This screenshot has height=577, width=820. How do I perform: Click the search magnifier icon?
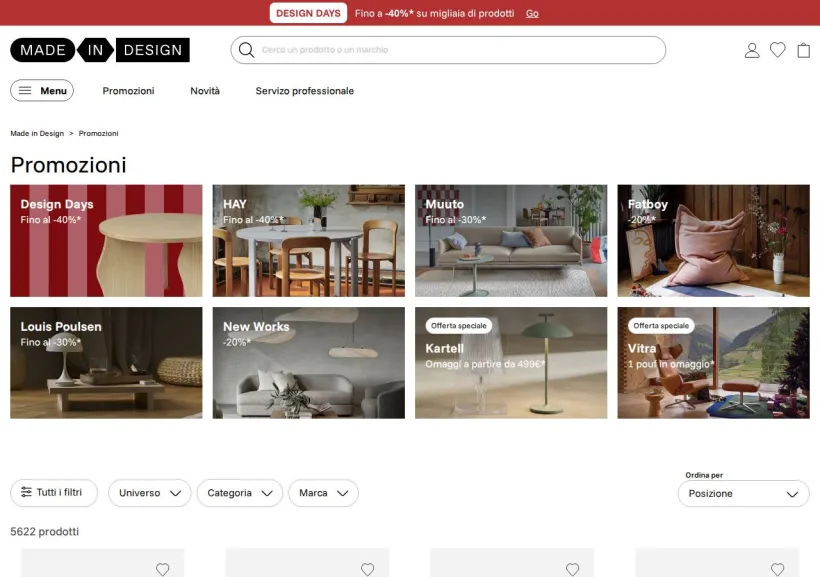pyautogui.click(x=246, y=50)
